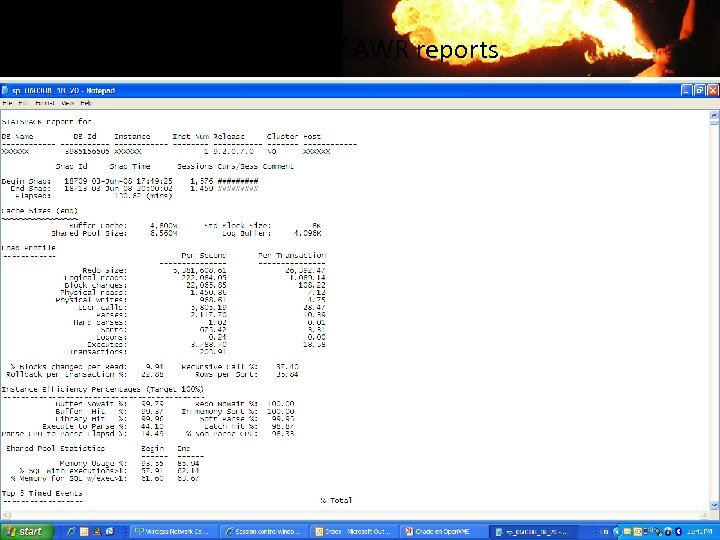Viewport: 720px width, 540px height.
Task: Switch to Inbox Microsoft Outlook taskbar button
Action: [x=352, y=532]
